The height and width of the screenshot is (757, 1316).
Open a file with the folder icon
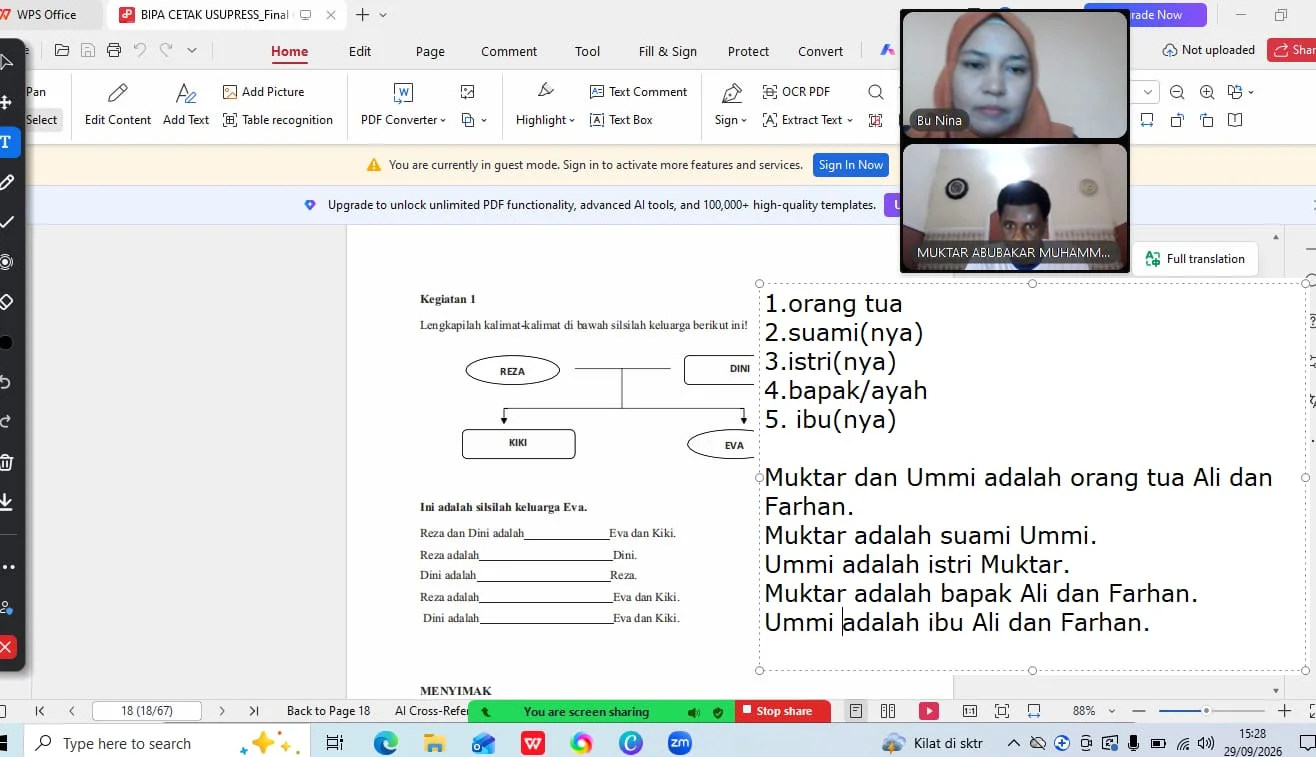click(62, 50)
